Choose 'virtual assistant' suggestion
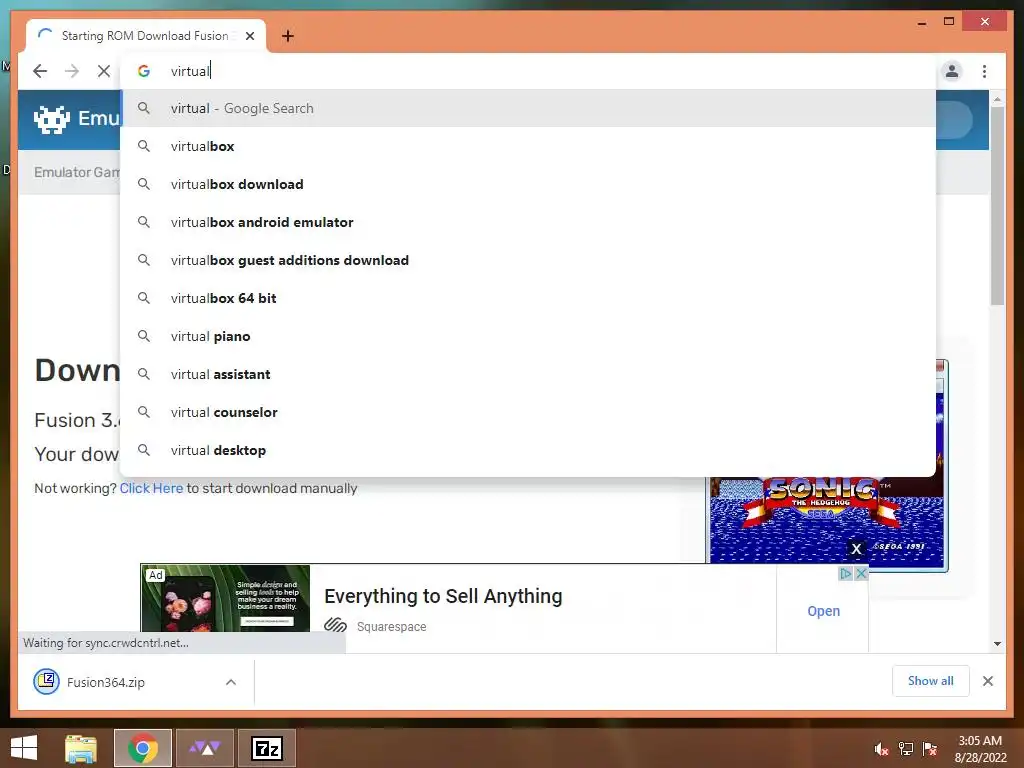 point(528,374)
